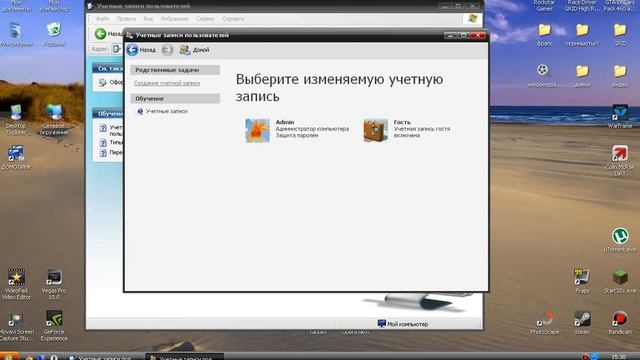Select the Гость guest account briefcase picture
This screenshot has height=360, width=640.
[376, 131]
